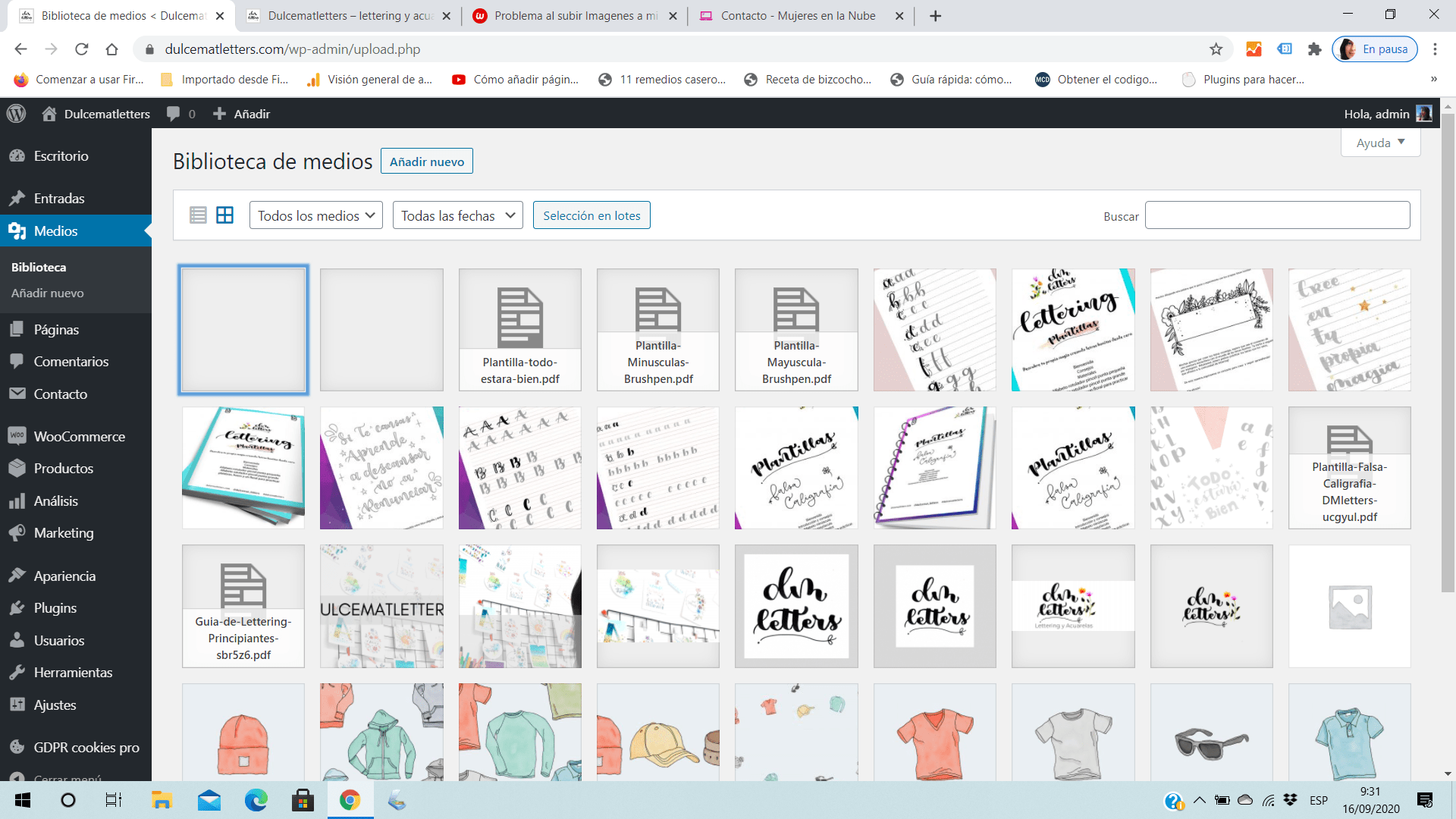Select the orange beanie image thumbnail
1456x819 pixels.
[243, 733]
